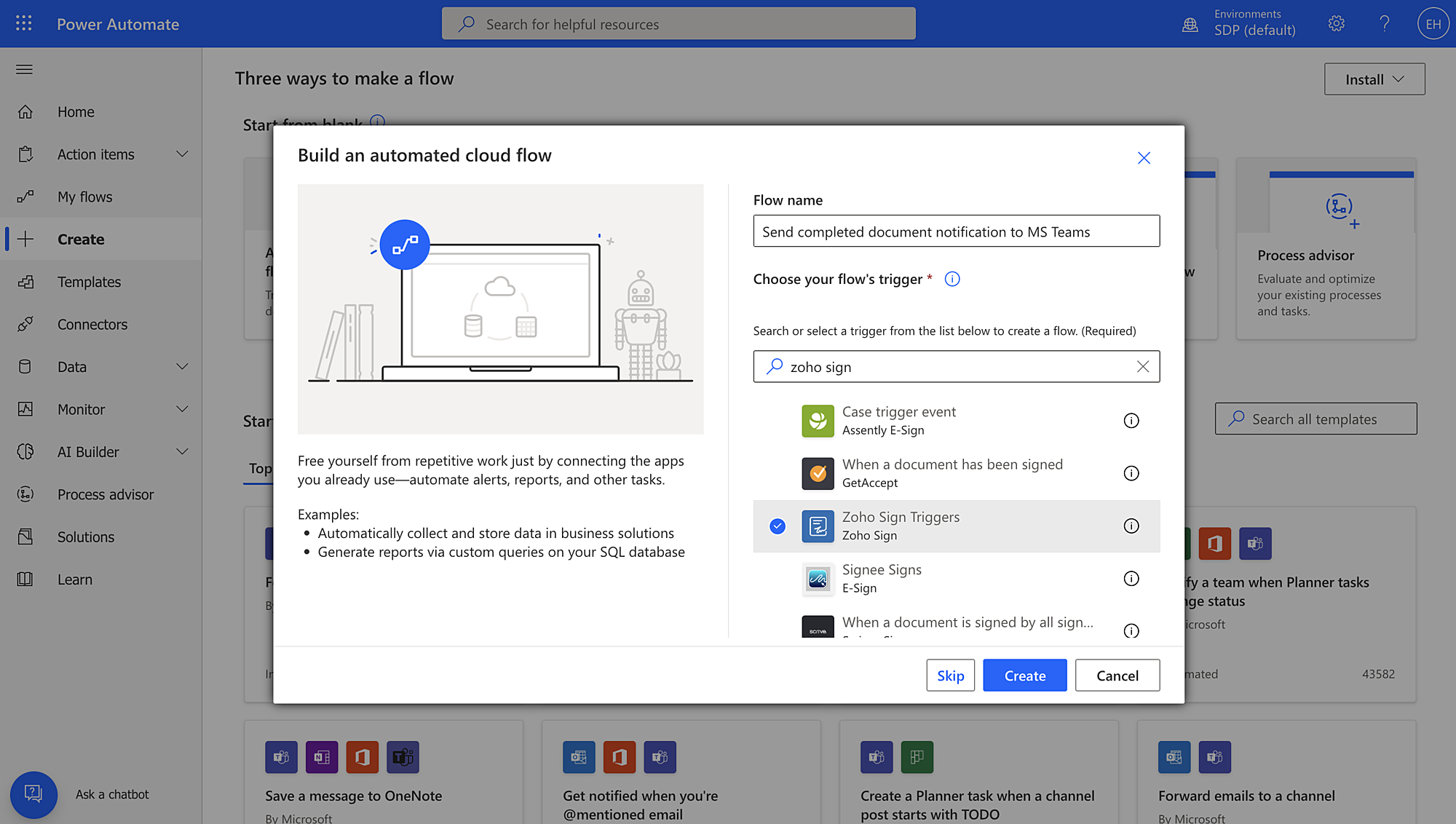Click Teams icon on Notify a team Planner card
The image size is (1456, 824).
tap(1255, 544)
